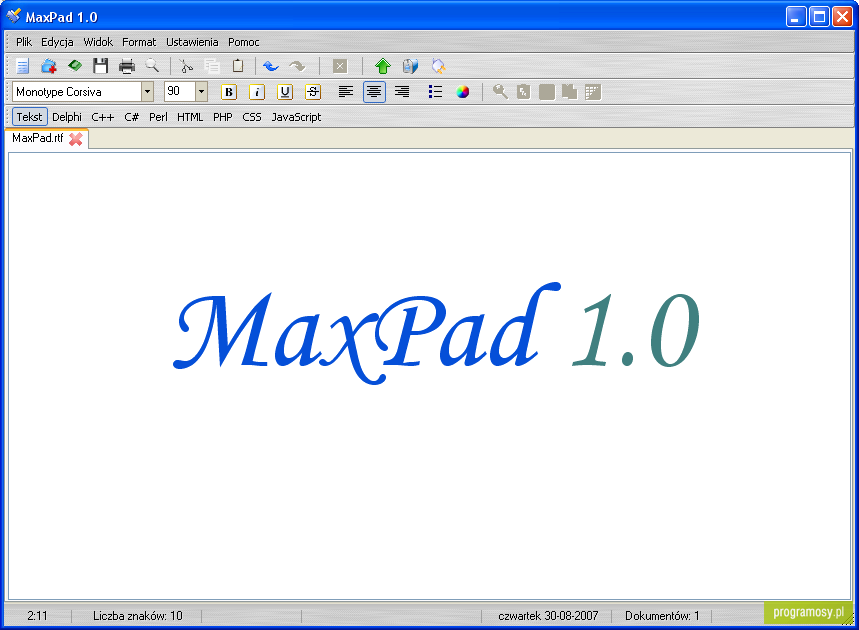Click the print preview magnifier icon
The image size is (859, 630).
coord(152,66)
